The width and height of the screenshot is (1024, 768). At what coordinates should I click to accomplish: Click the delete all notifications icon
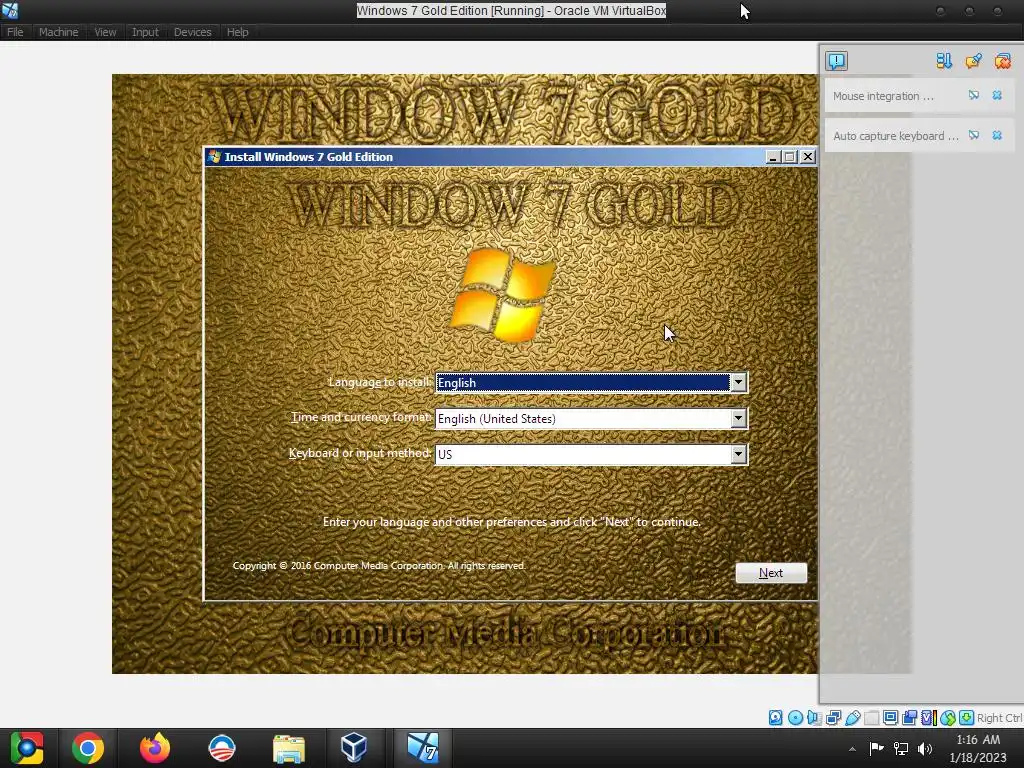[1002, 61]
